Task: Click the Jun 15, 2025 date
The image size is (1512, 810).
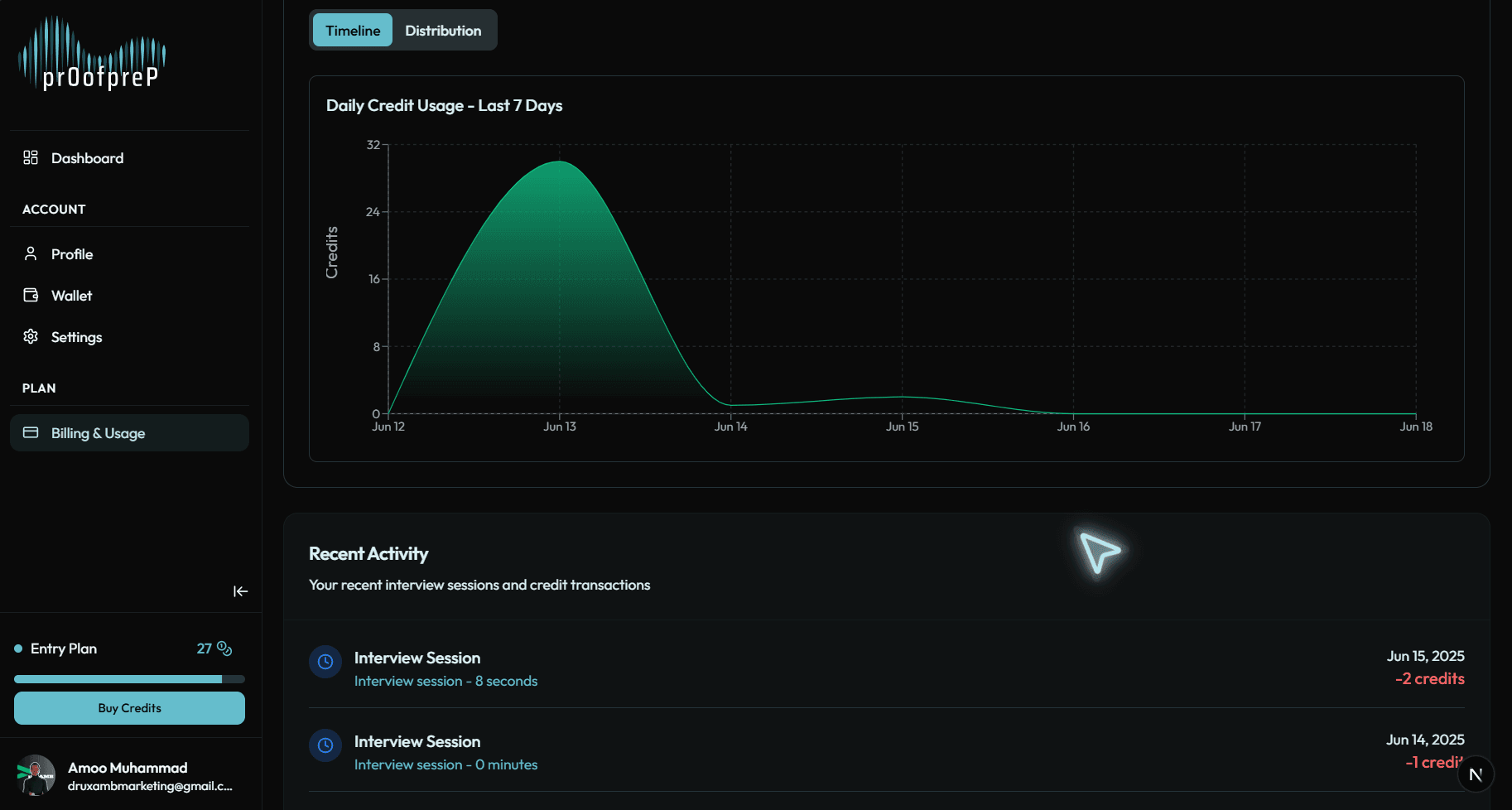Action: pos(1426,656)
